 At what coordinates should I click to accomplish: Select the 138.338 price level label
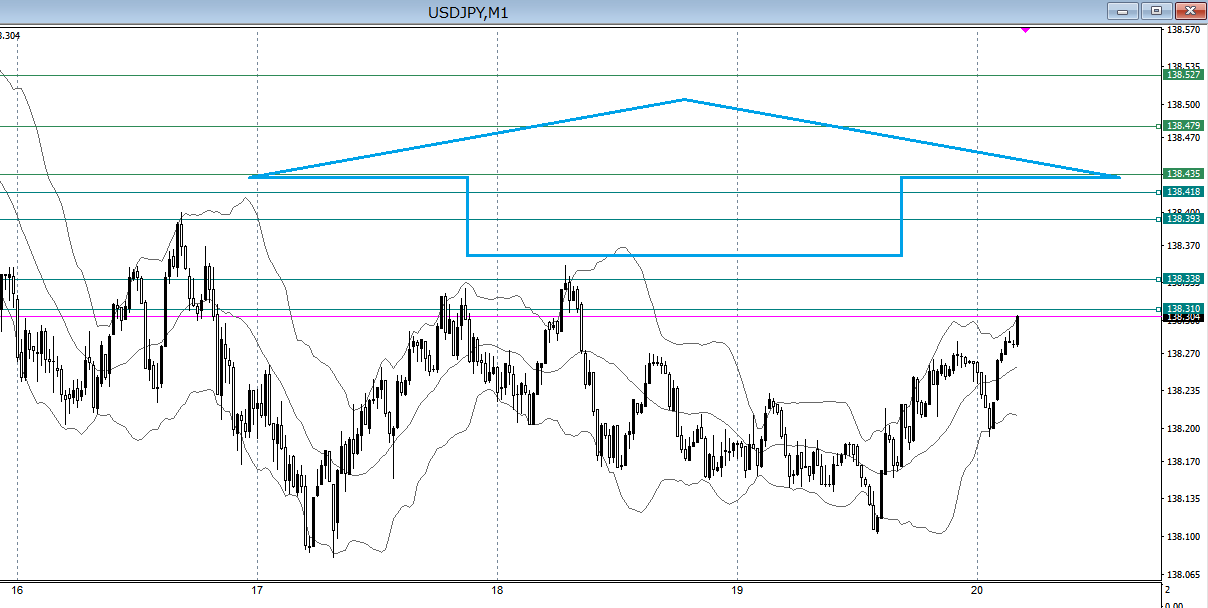click(1183, 279)
